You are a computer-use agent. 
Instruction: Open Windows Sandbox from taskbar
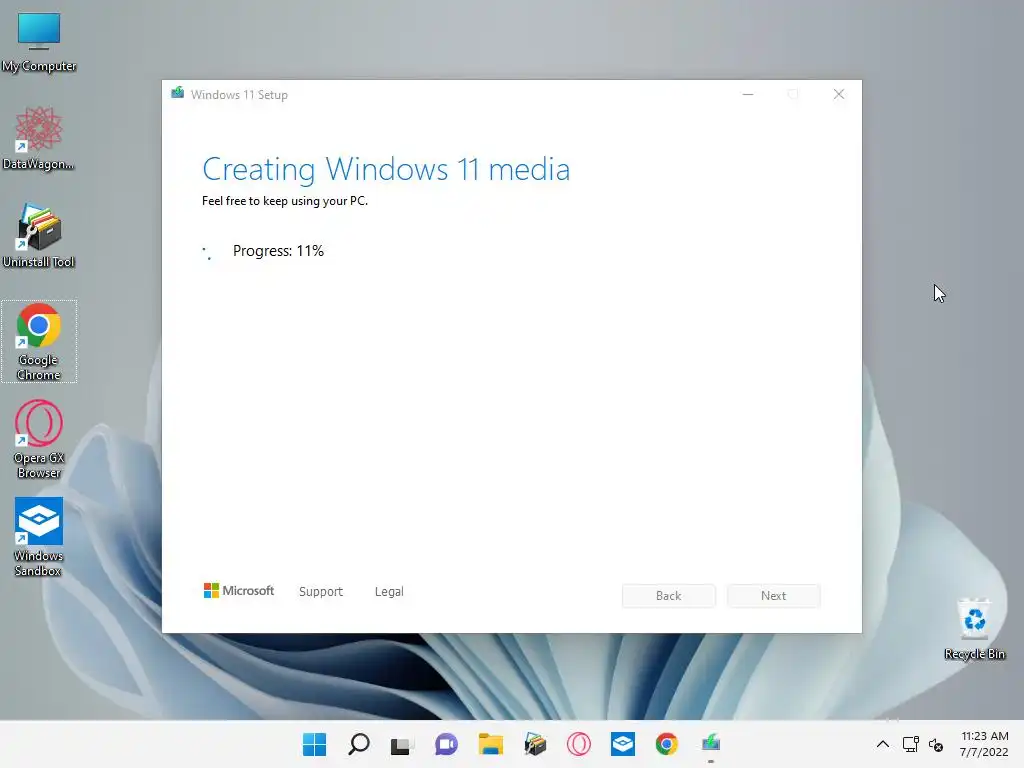(623, 744)
